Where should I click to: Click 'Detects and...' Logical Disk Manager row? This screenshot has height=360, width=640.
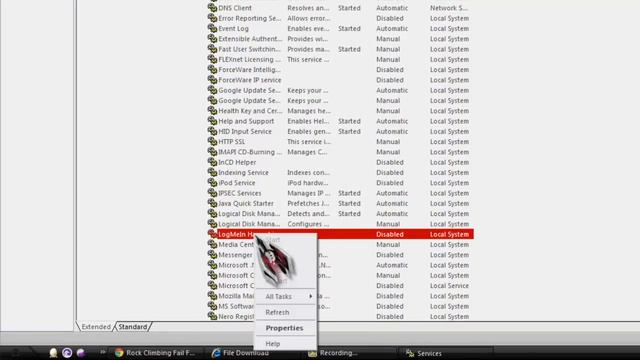point(308,213)
